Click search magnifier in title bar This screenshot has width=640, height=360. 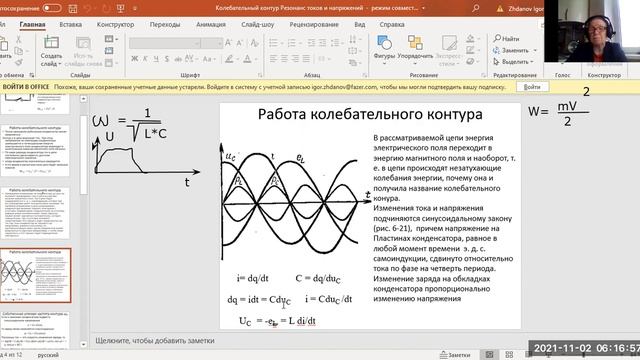tap(476, 8)
